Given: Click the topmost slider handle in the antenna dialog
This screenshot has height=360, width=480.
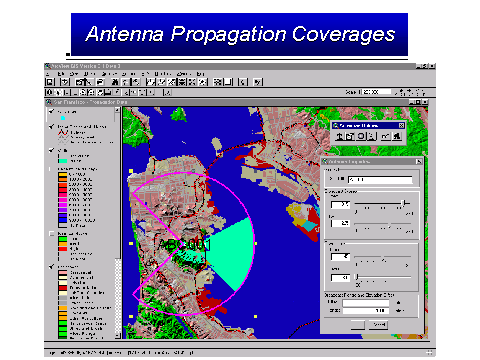Looking at the screenshot, I should [404, 203].
